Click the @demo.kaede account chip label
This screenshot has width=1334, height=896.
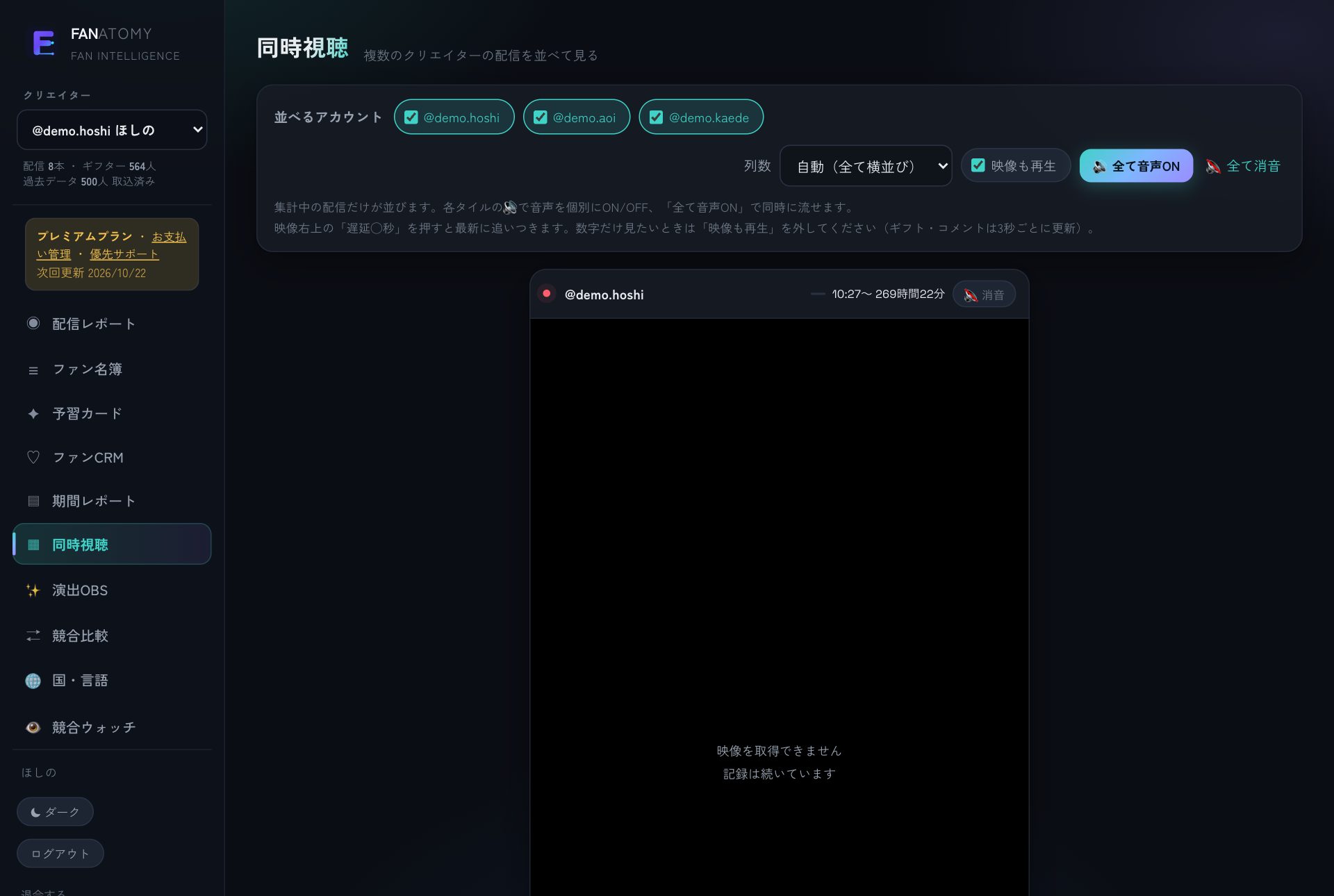tap(709, 118)
